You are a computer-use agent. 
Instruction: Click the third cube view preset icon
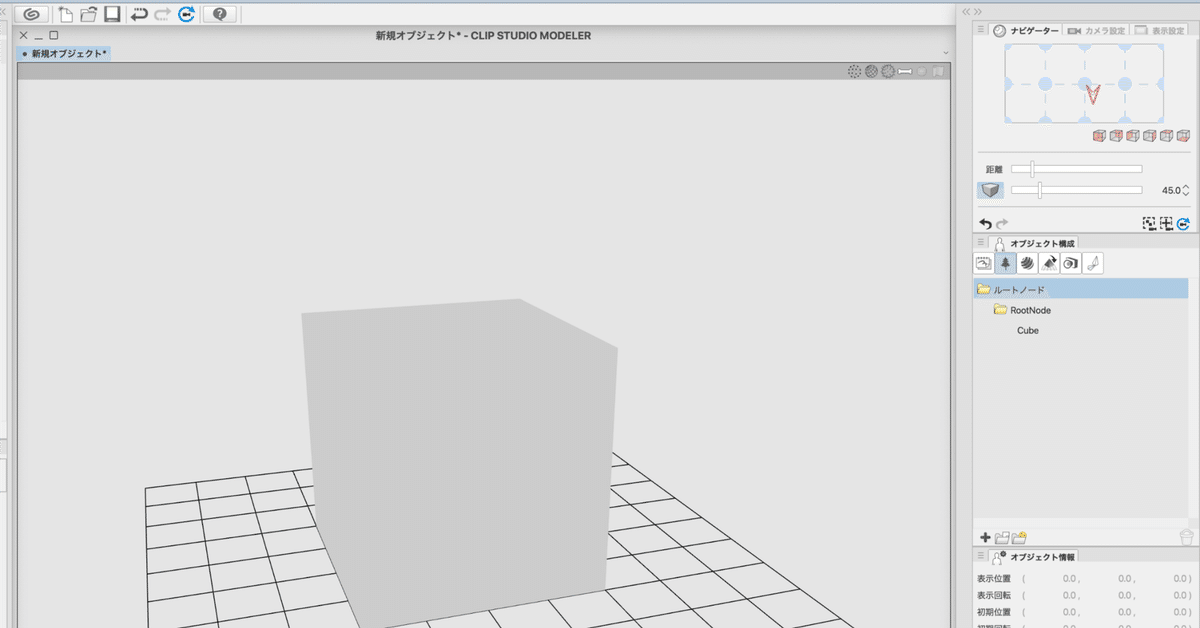[1133, 136]
